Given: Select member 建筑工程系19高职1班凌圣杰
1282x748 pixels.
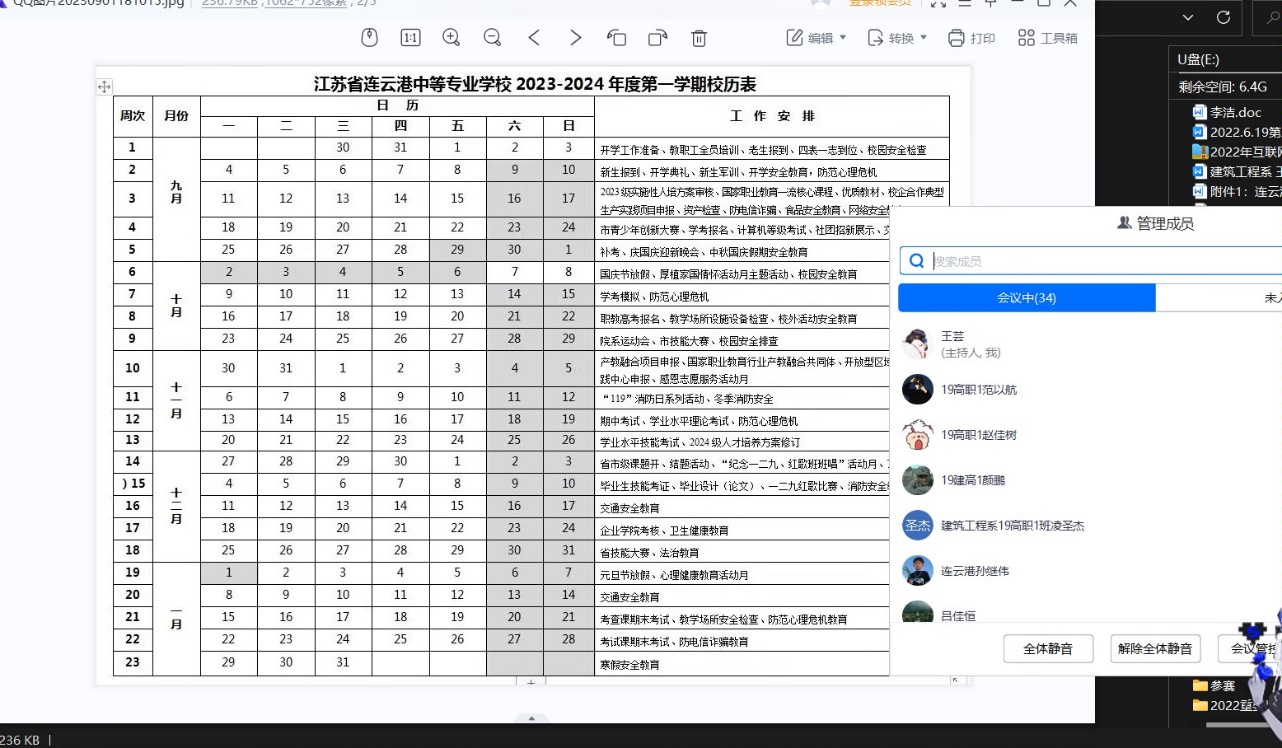Looking at the screenshot, I should (1090, 525).
